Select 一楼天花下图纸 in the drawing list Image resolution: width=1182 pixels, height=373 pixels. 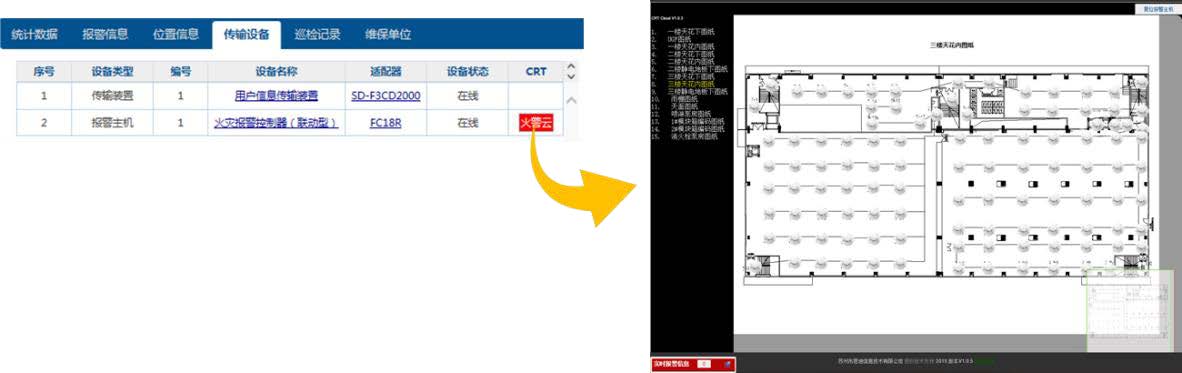click(x=691, y=32)
